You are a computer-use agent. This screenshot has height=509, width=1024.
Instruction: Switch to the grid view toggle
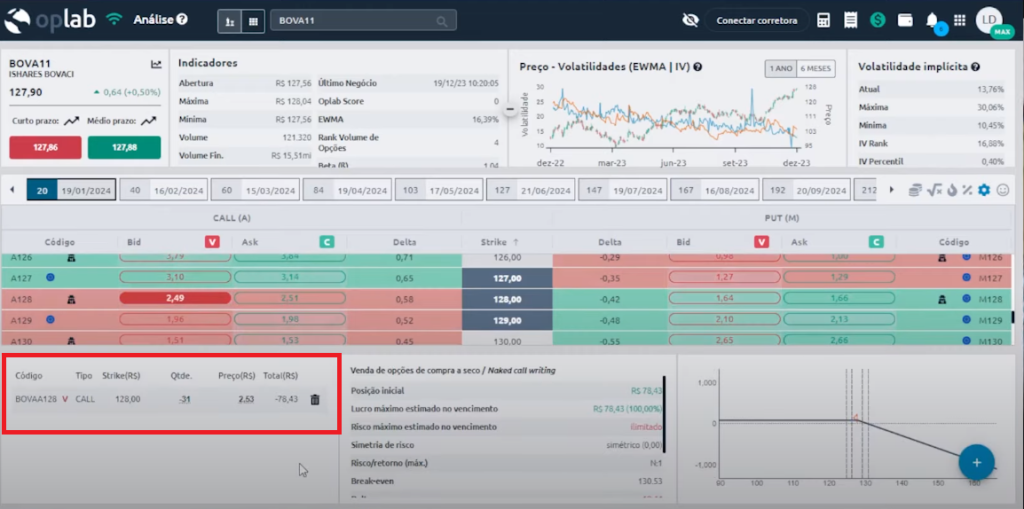[x=253, y=20]
